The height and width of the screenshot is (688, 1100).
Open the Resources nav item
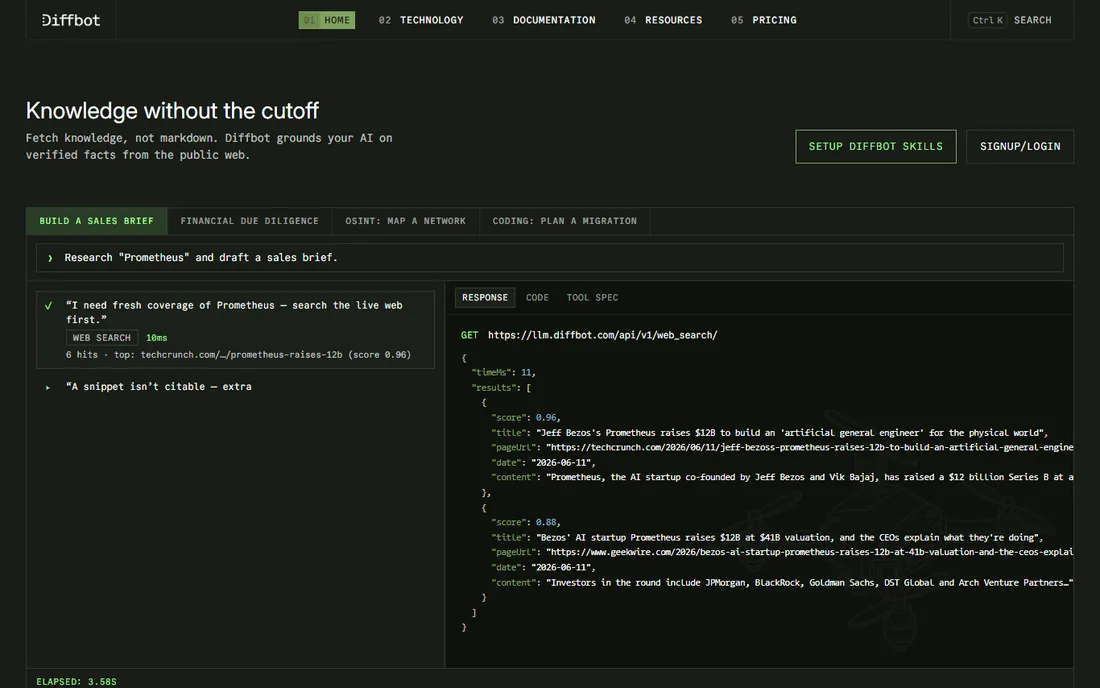tap(663, 20)
